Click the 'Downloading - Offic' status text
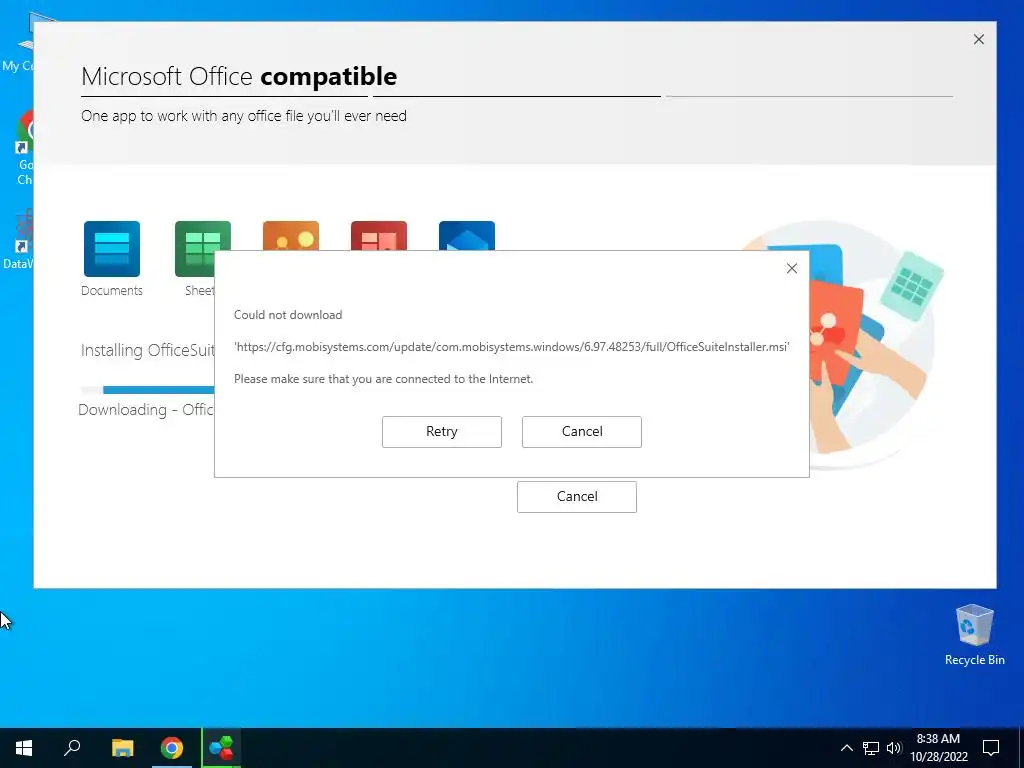1024x768 pixels. coord(146,409)
